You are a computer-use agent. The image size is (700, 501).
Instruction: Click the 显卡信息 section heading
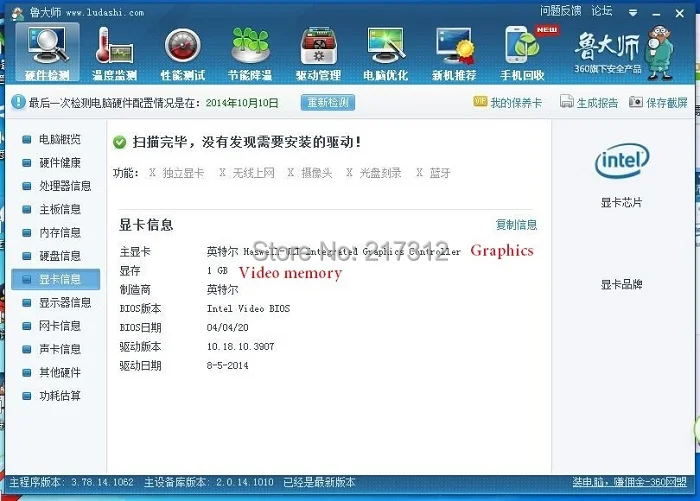pos(146,225)
